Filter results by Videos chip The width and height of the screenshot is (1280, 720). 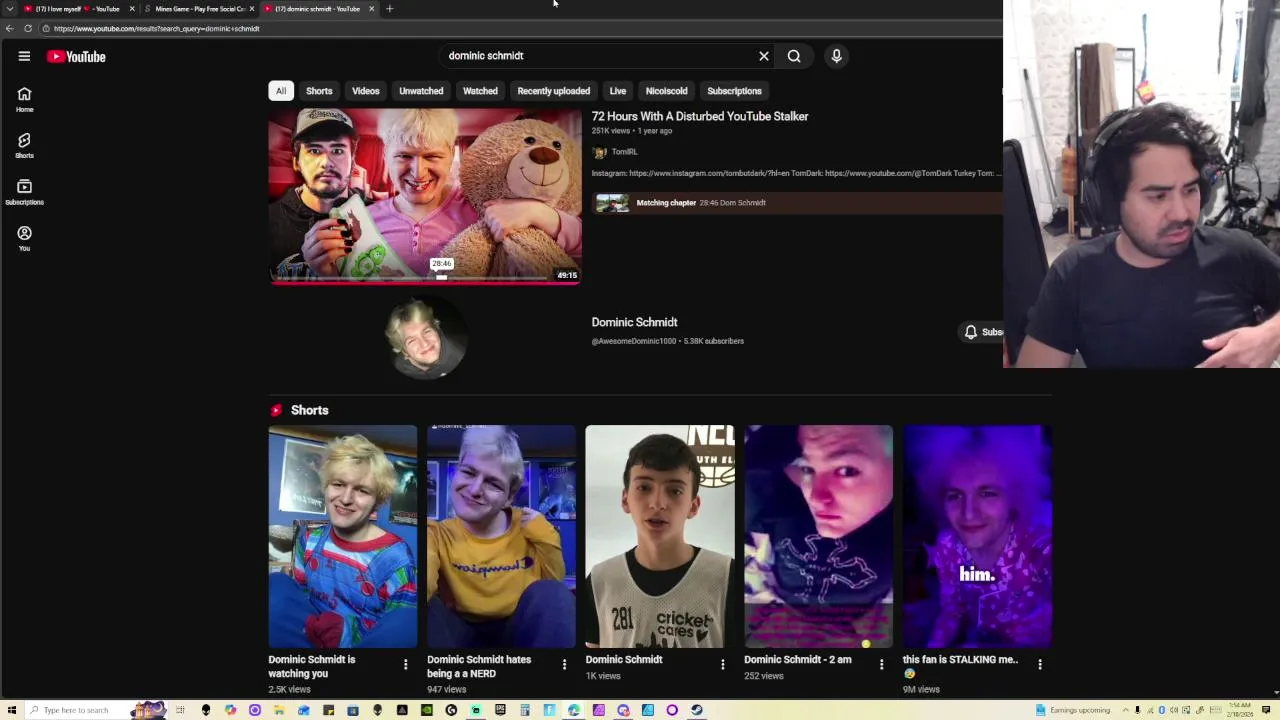pos(366,91)
